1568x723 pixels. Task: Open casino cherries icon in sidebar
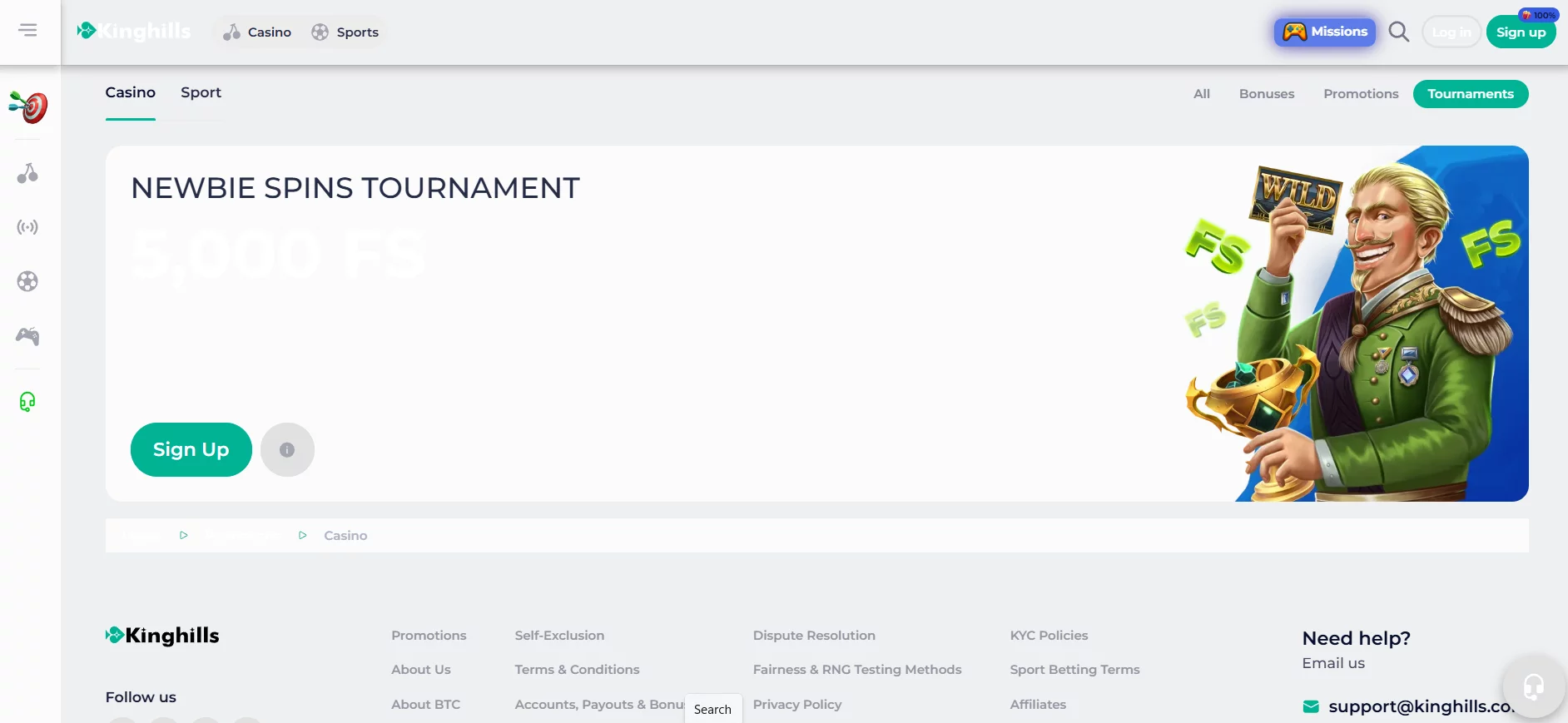tap(27, 173)
